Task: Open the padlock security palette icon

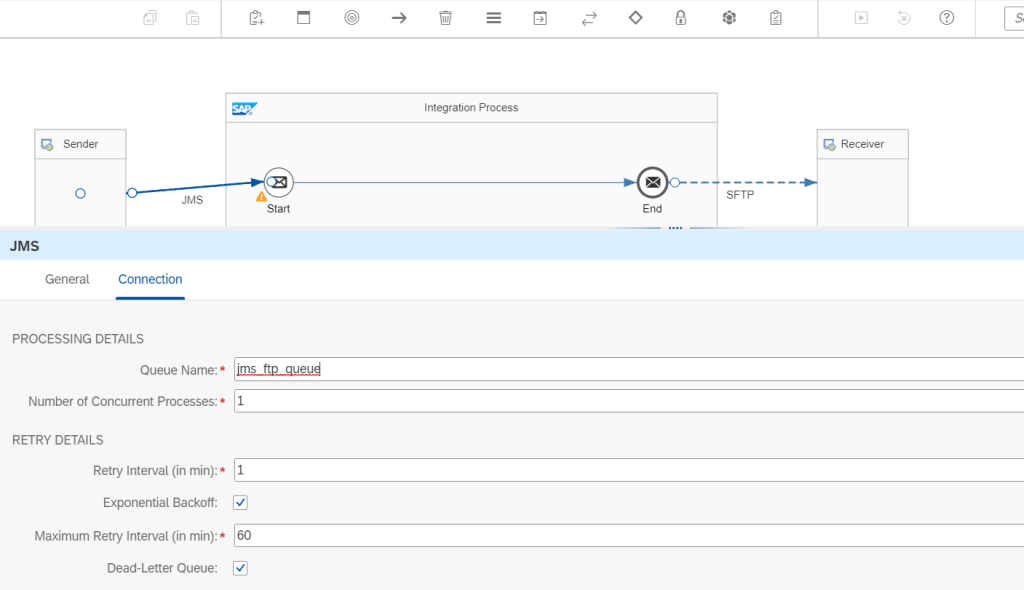Action: (x=681, y=18)
